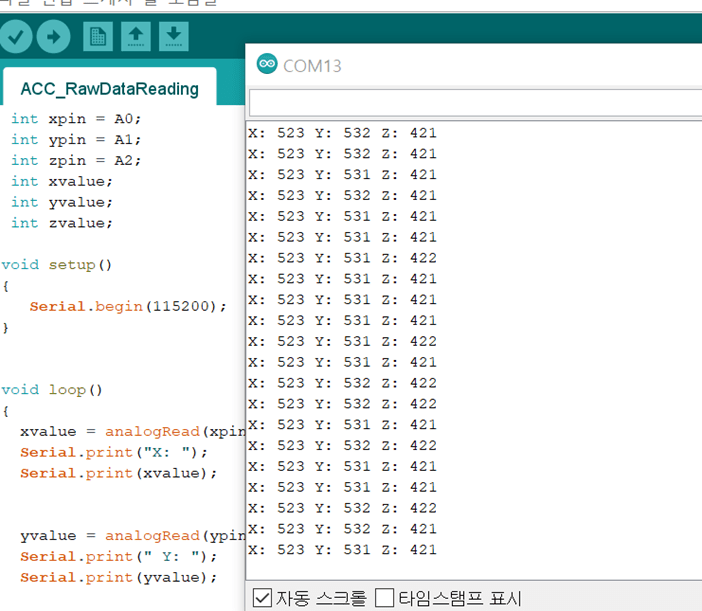Click the Serial.print(xvalue) statement
This screenshot has width=702, height=611.
coord(118,473)
